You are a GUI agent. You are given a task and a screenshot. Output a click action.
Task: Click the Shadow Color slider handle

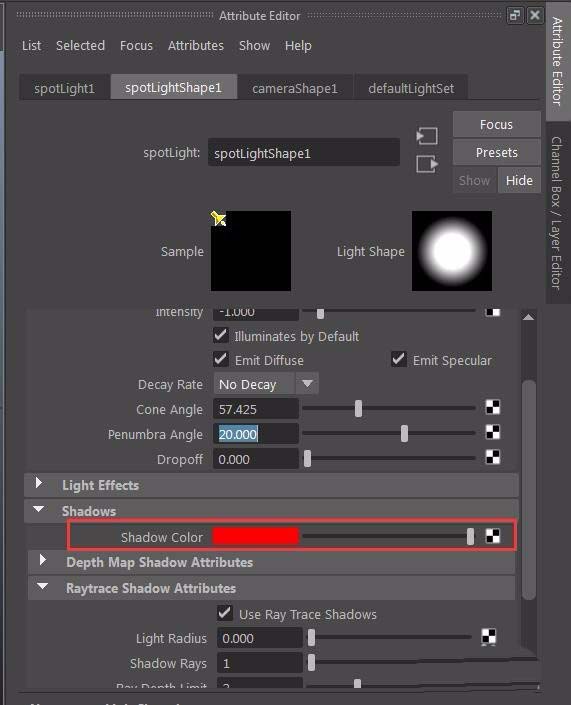[x=470, y=536]
